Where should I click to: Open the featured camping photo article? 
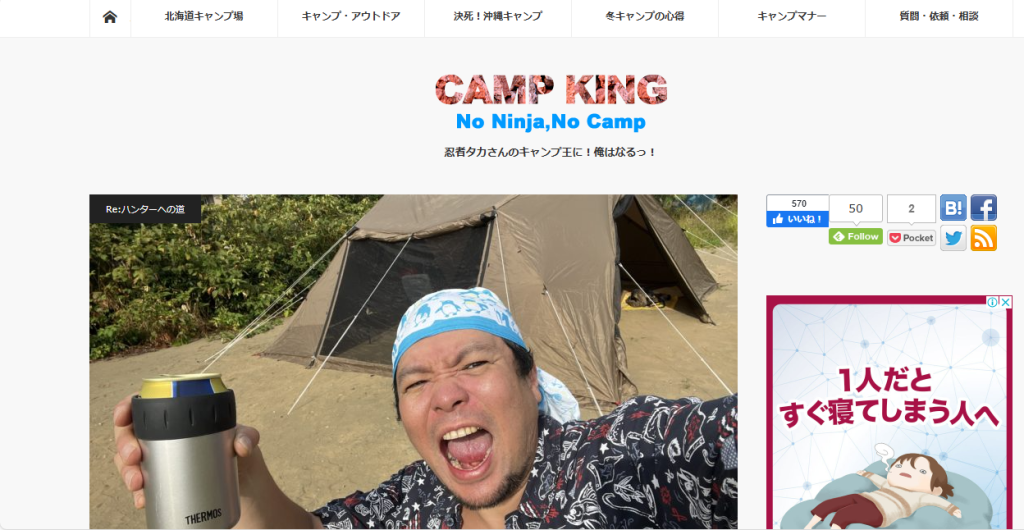pyautogui.click(x=413, y=362)
